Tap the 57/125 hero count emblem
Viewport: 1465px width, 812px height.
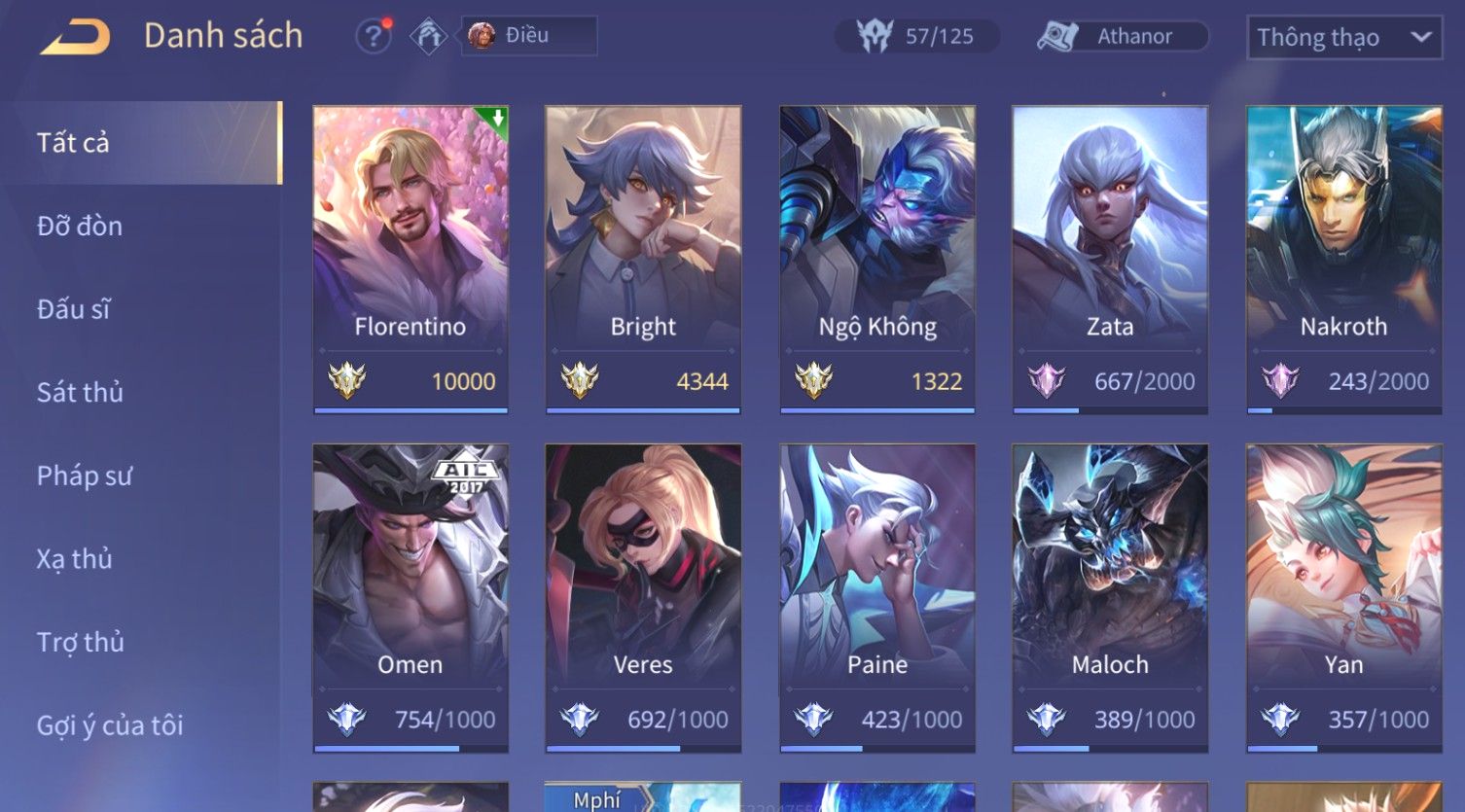[x=875, y=37]
